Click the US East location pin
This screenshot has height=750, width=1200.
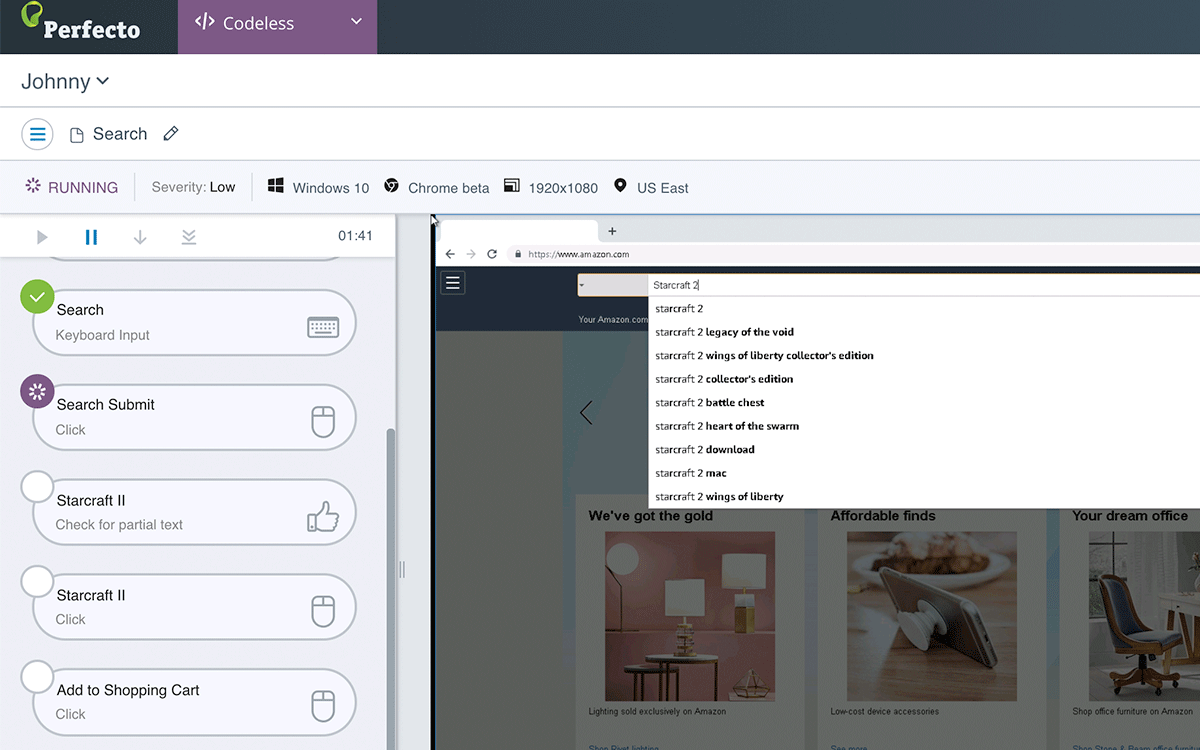click(620, 186)
